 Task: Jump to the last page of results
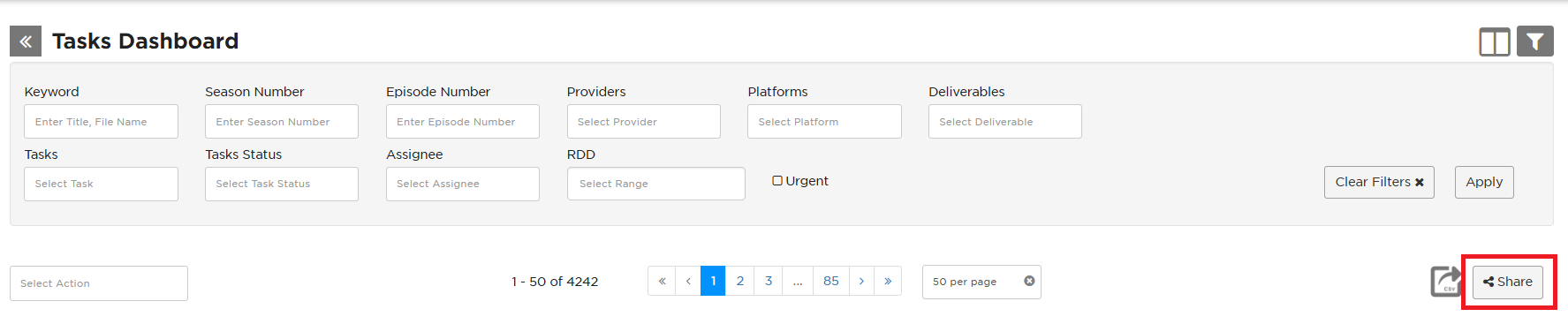click(x=888, y=281)
